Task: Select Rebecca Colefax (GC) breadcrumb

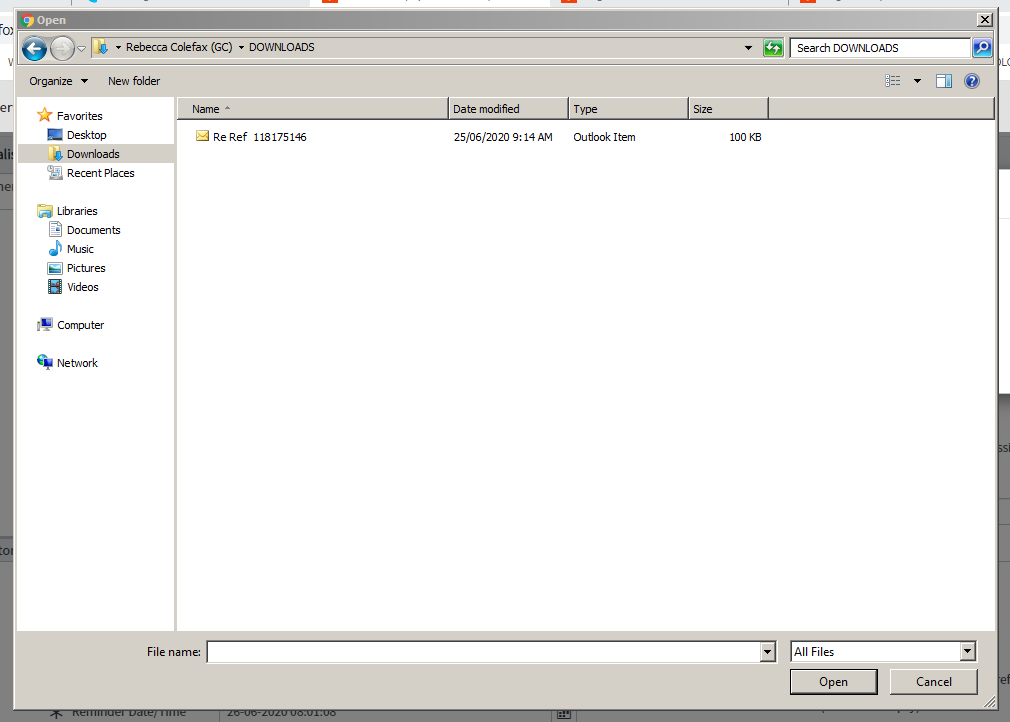Action: [x=179, y=47]
